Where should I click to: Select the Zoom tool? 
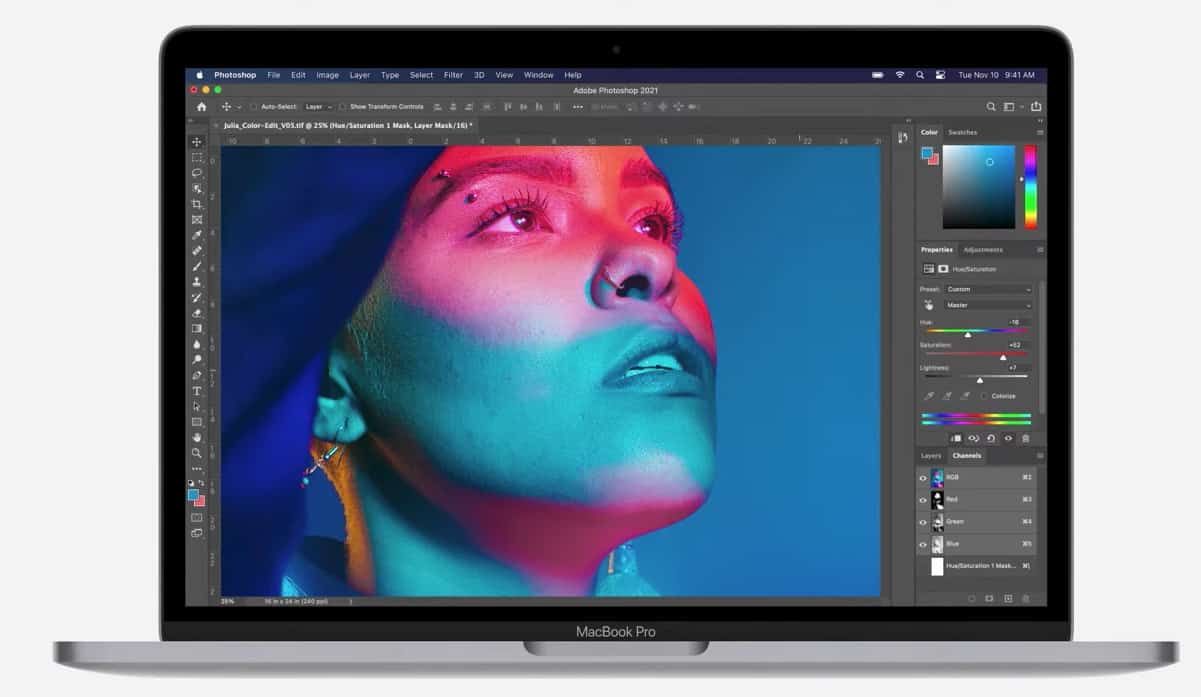197,452
